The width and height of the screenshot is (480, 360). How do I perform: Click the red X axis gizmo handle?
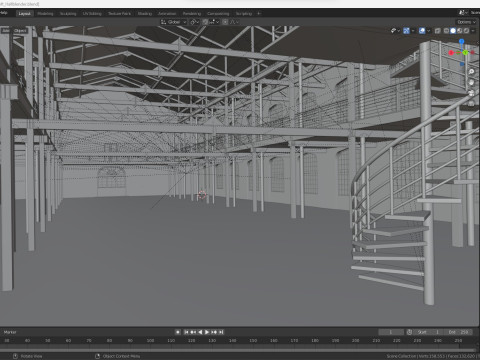(451, 53)
